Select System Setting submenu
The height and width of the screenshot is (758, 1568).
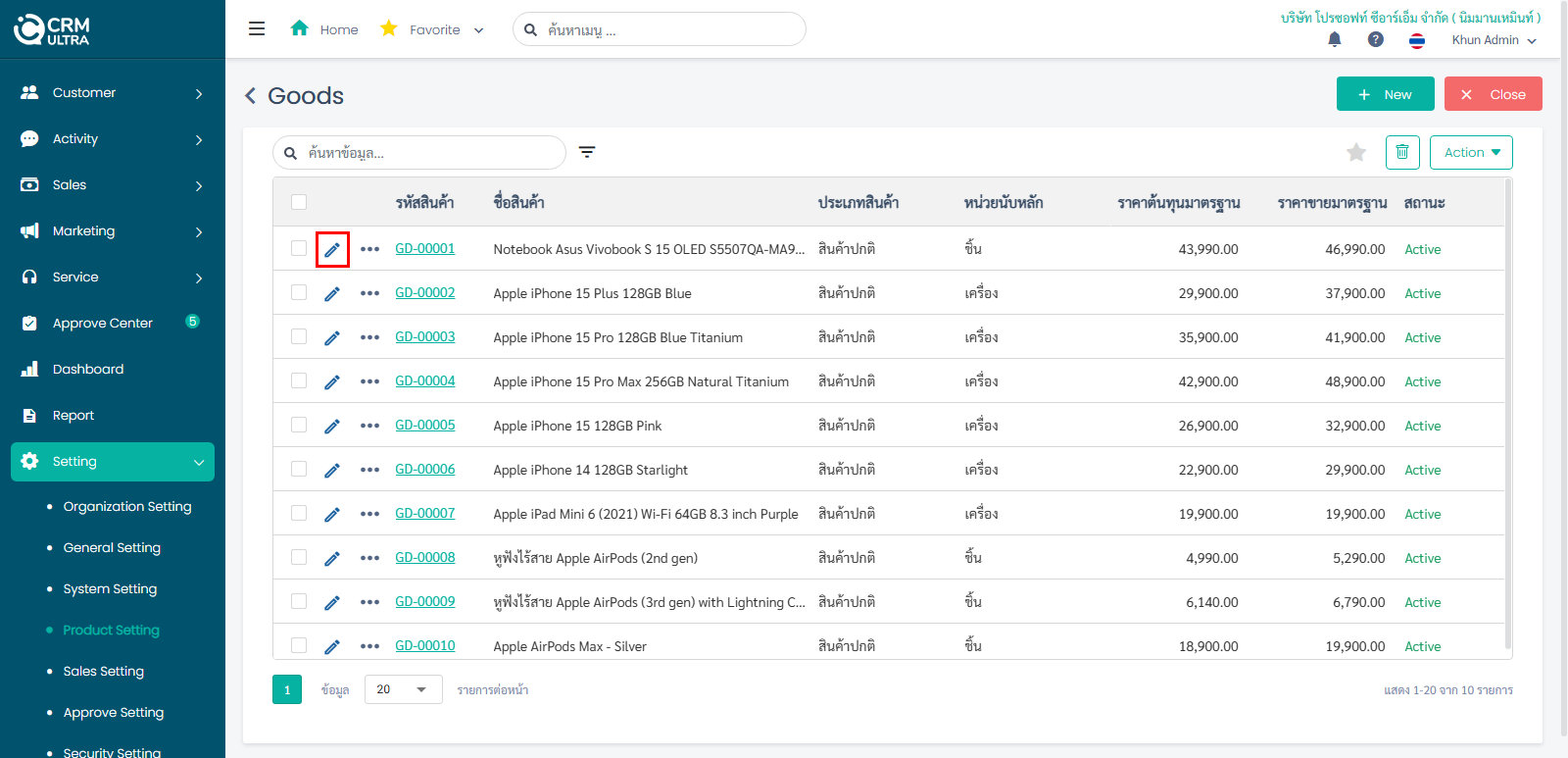[x=110, y=588]
